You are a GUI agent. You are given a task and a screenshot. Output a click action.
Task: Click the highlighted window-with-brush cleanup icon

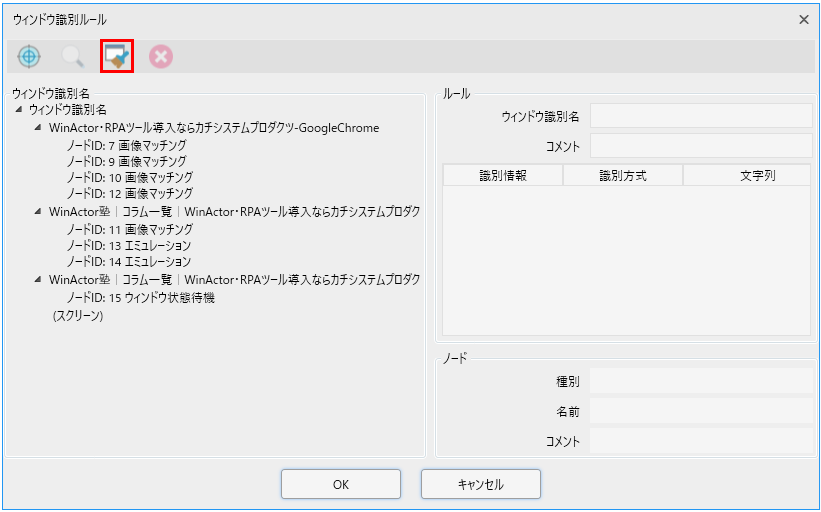click(117, 57)
